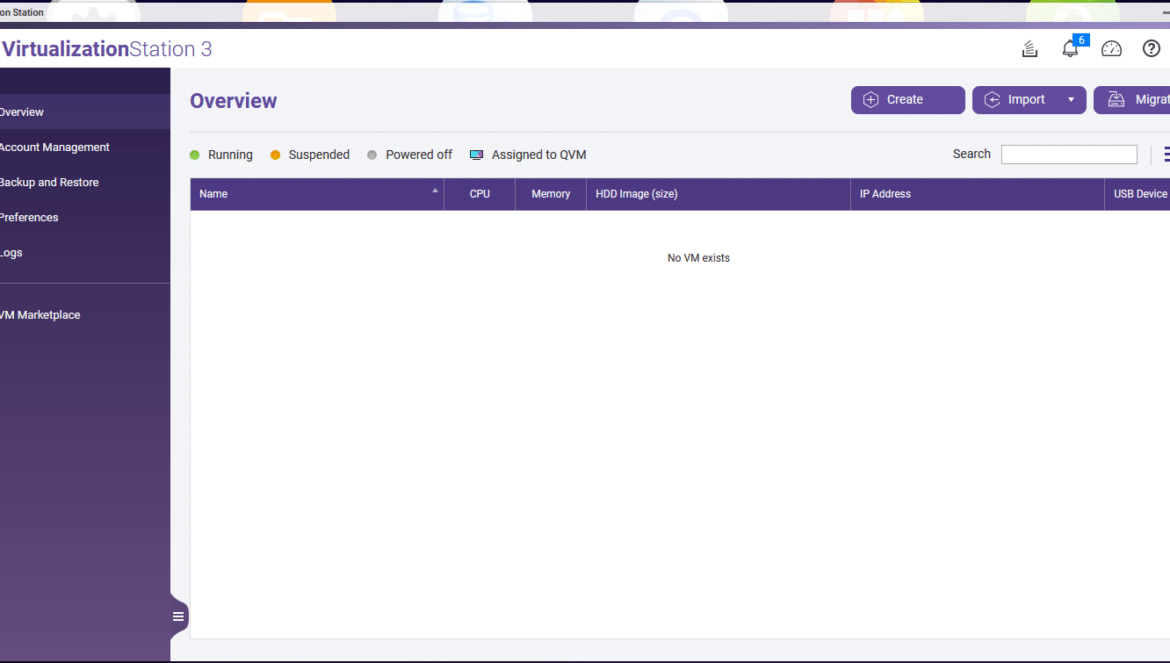Image resolution: width=1170 pixels, height=663 pixels.
Task: Click the VirtualizationStation 3 title logo
Action: tap(107, 49)
